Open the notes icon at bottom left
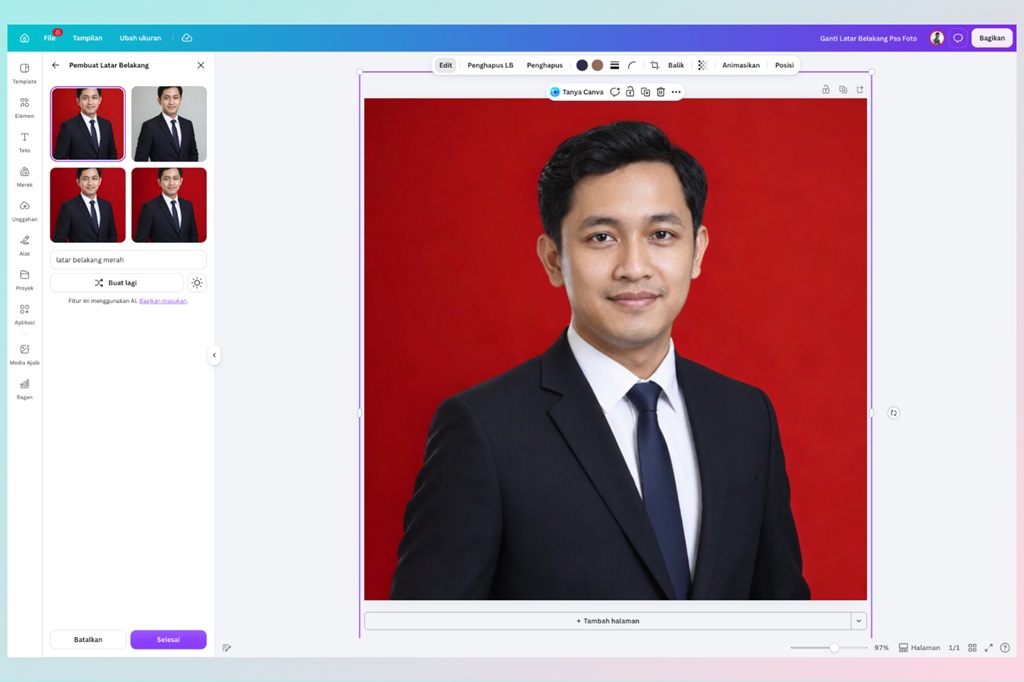Viewport: 1024px width, 682px height. [x=227, y=648]
